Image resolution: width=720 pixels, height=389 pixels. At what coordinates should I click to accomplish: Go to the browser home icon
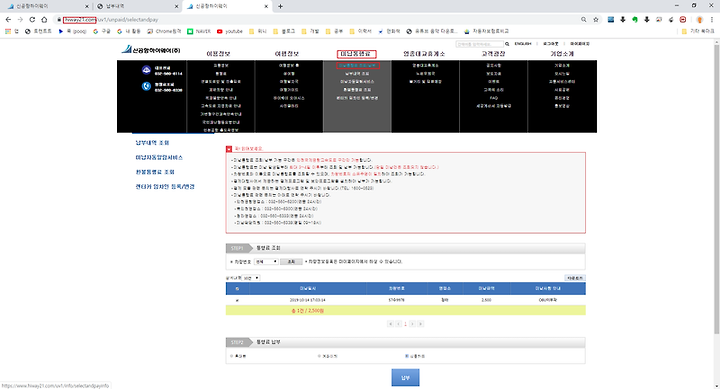click(x=44, y=20)
